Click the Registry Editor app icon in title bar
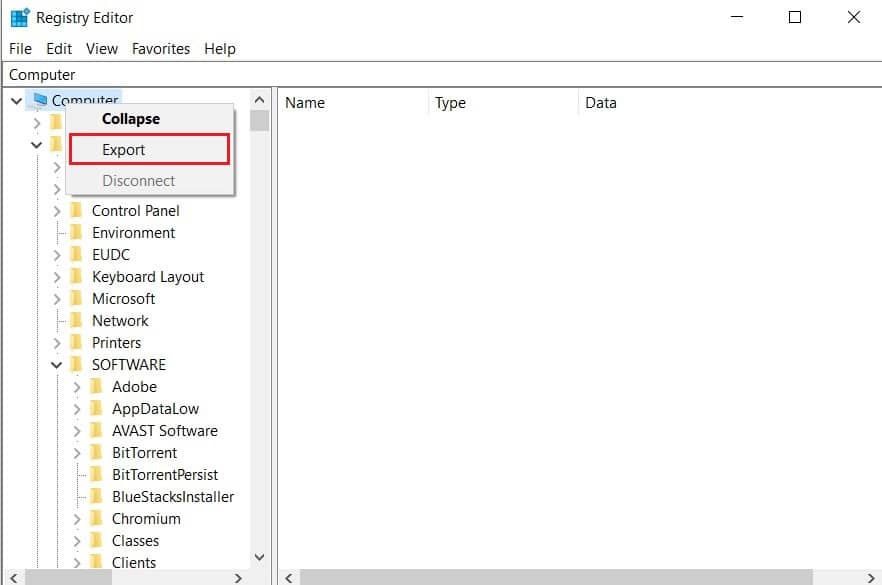Viewport: 882px width, 585px height. tap(19, 17)
